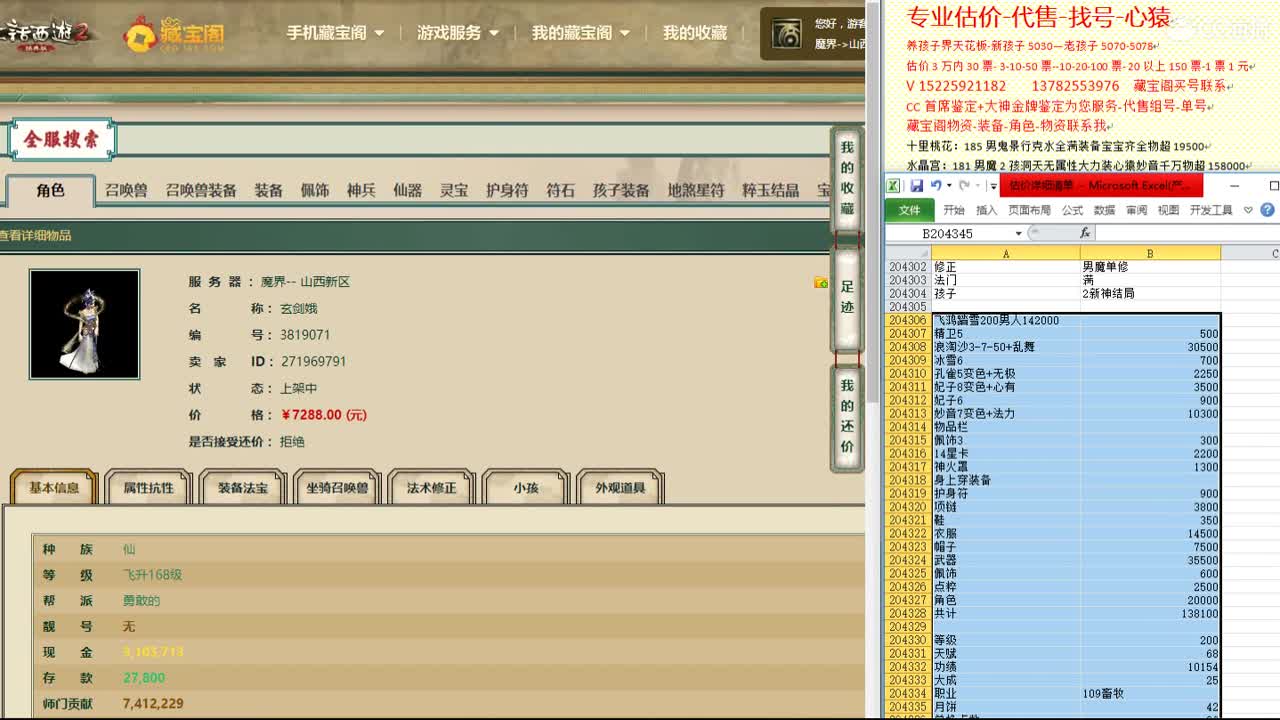Select the 仙器 category tab
This screenshot has width=1280, height=720.
tap(407, 190)
